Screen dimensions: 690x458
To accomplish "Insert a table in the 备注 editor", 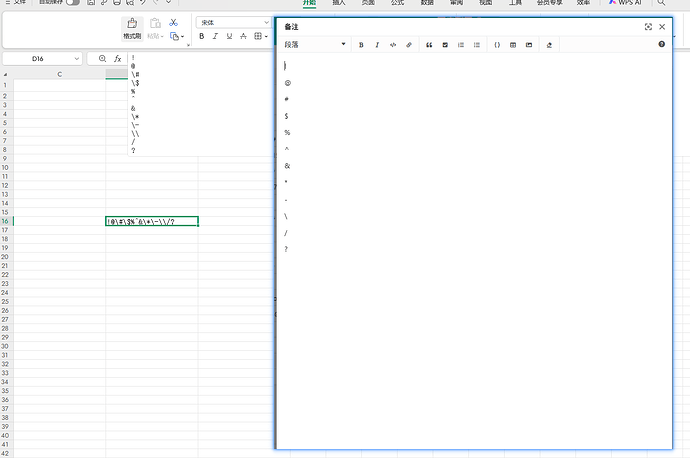I will point(513,45).
